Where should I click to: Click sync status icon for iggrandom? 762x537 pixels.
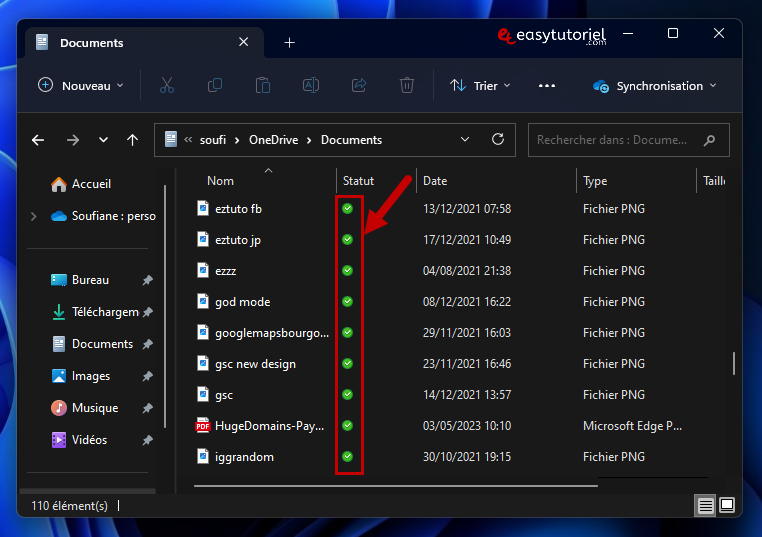point(347,457)
